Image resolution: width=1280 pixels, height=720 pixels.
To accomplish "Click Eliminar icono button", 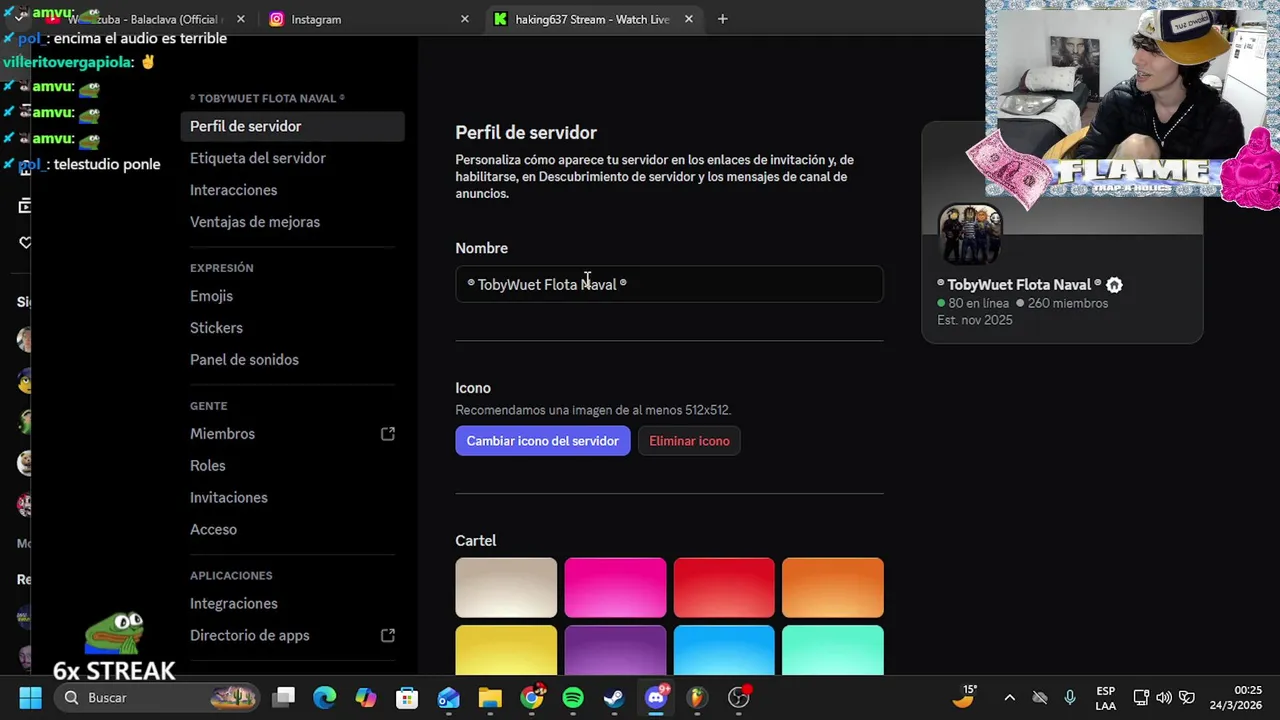I will pyautogui.click(x=689, y=441).
